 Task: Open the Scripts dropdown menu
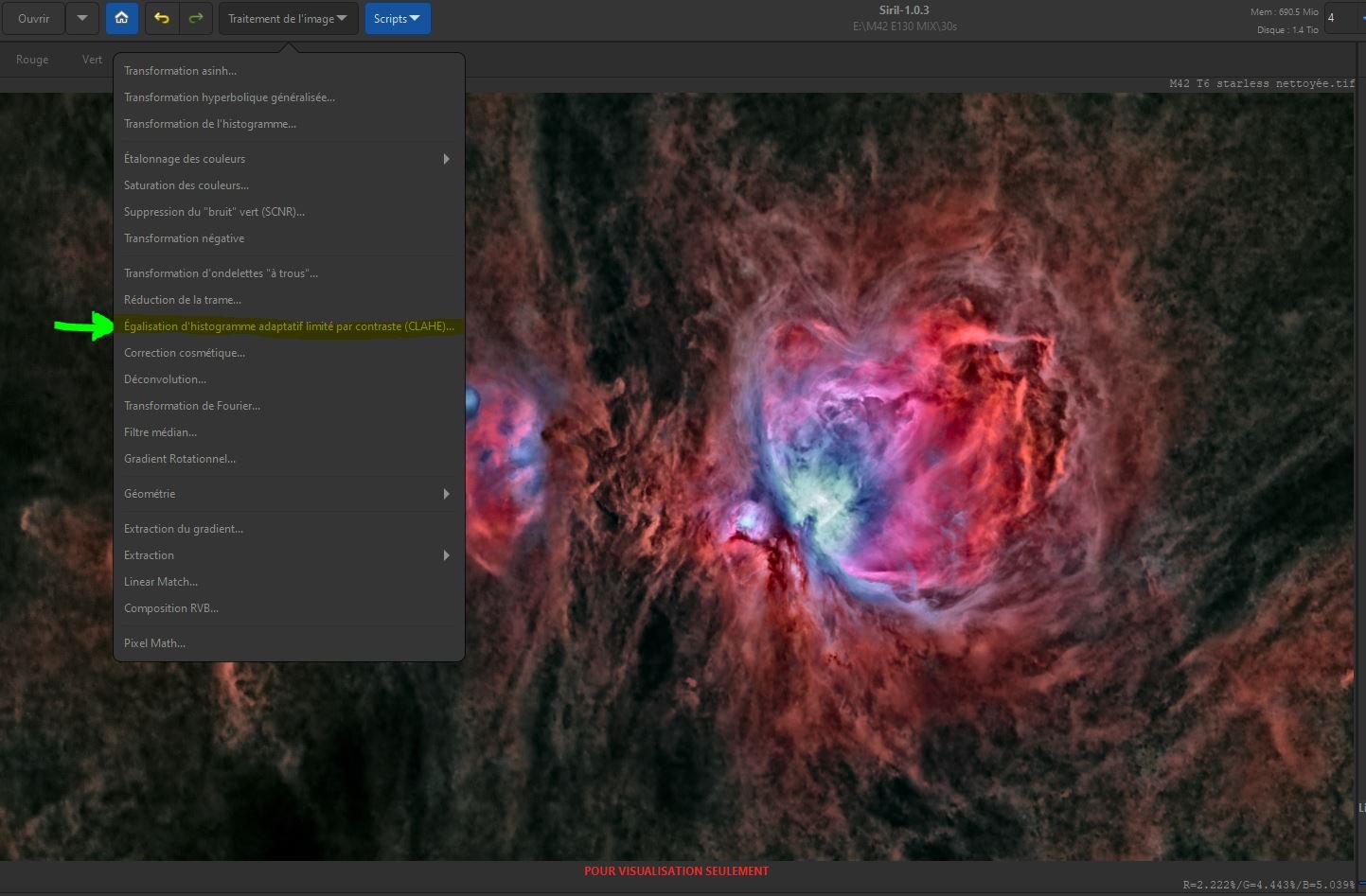[398, 18]
